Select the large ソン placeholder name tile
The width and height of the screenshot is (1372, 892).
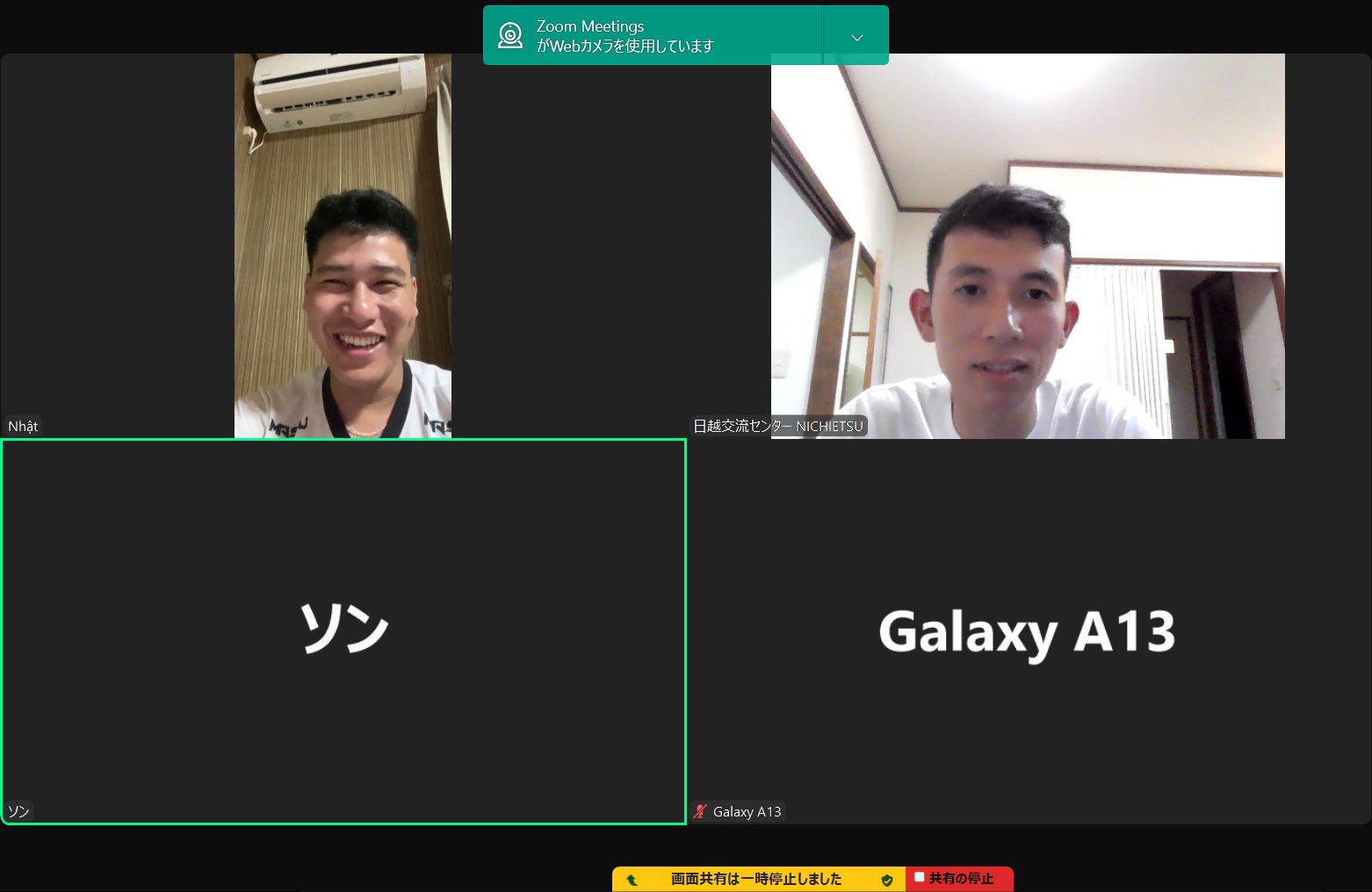[x=343, y=629]
